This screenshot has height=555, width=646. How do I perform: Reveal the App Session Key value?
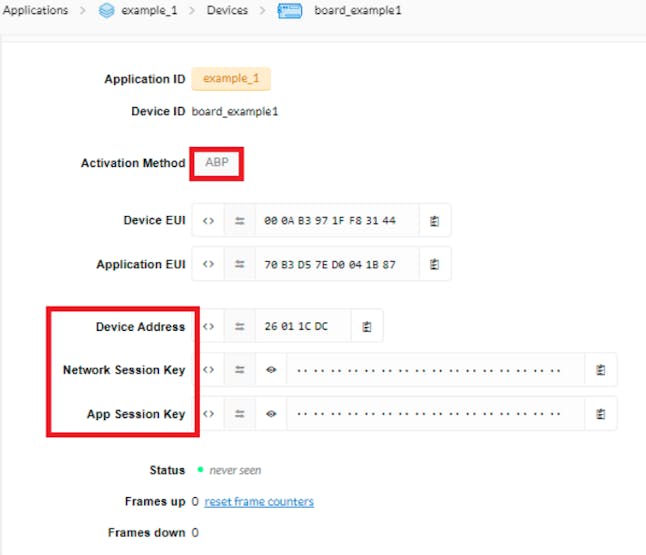[x=271, y=414]
